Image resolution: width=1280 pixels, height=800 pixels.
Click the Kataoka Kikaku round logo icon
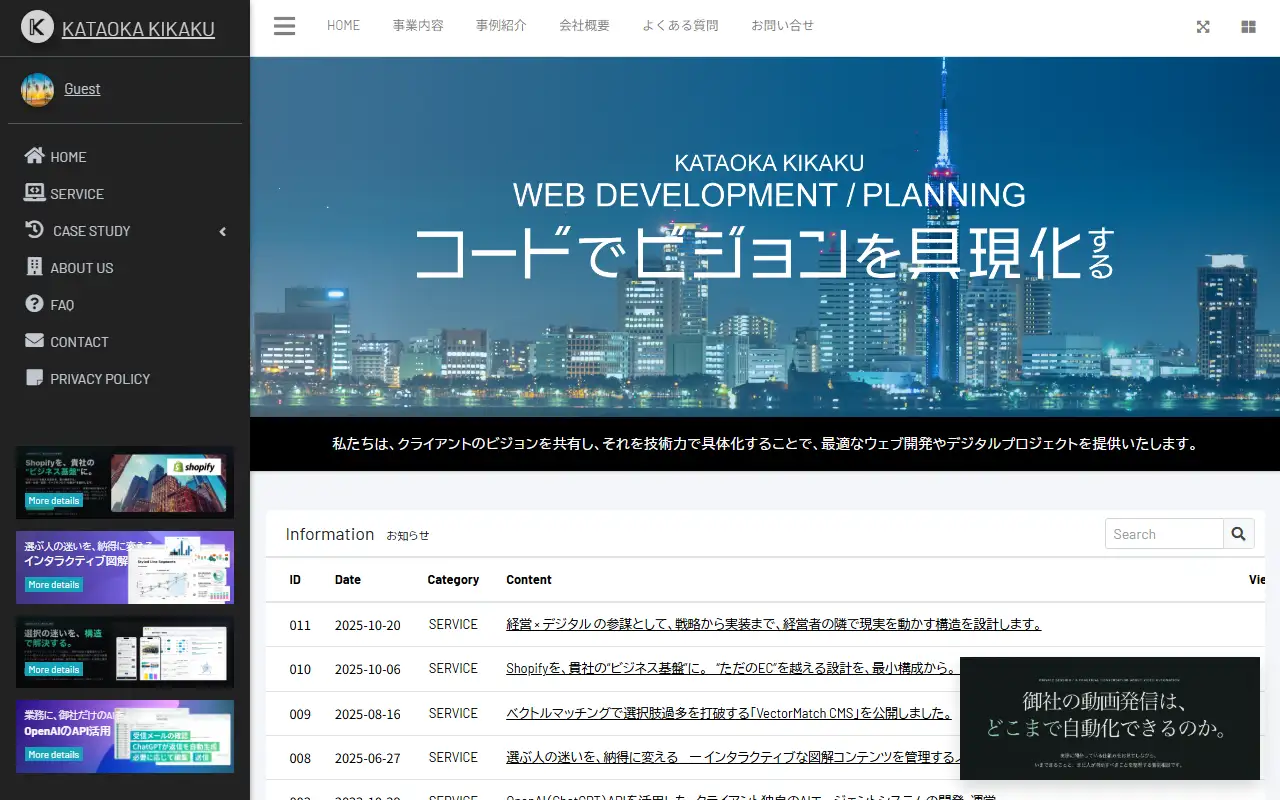click(x=37, y=27)
